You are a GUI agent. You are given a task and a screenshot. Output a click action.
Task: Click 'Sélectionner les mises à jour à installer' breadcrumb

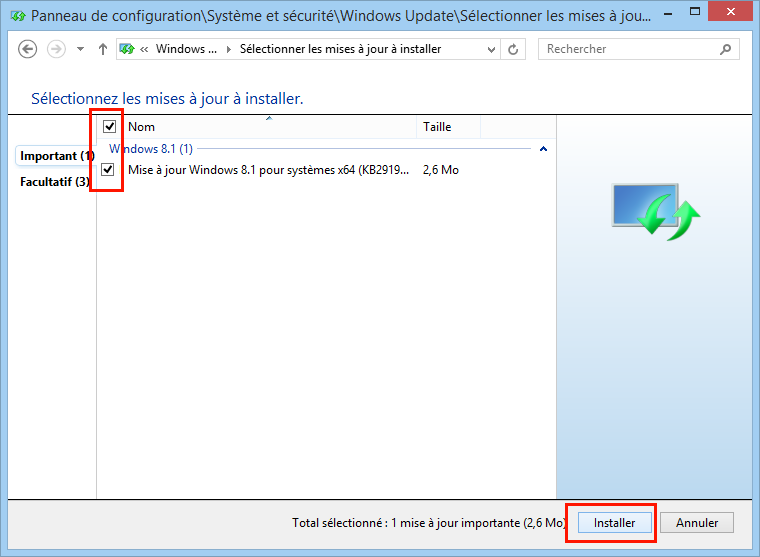click(340, 49)
